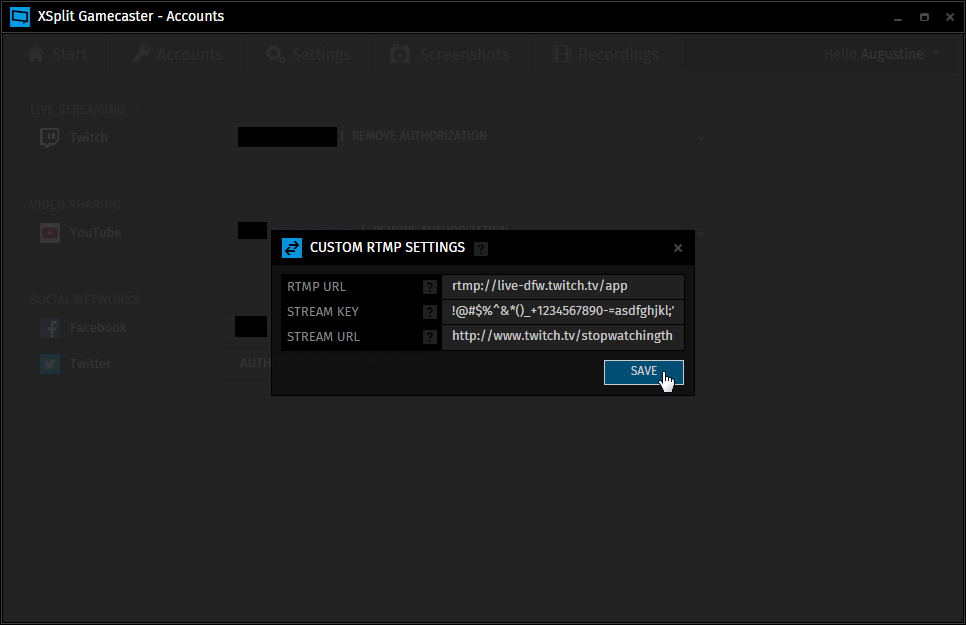Go to the Screenshots tab
Screen dimensions: 966x625
pos(450,54)
